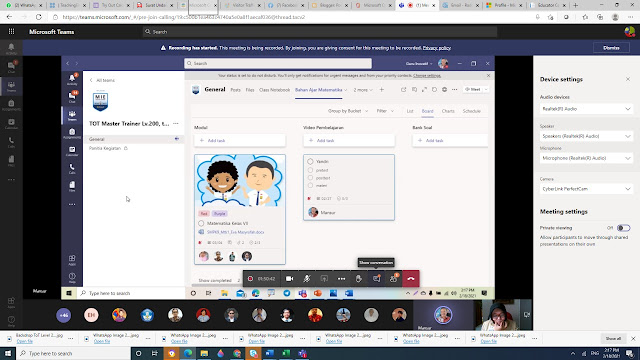
Task: Check the second checklist item under Yamén
Action: tap(310, 170)
